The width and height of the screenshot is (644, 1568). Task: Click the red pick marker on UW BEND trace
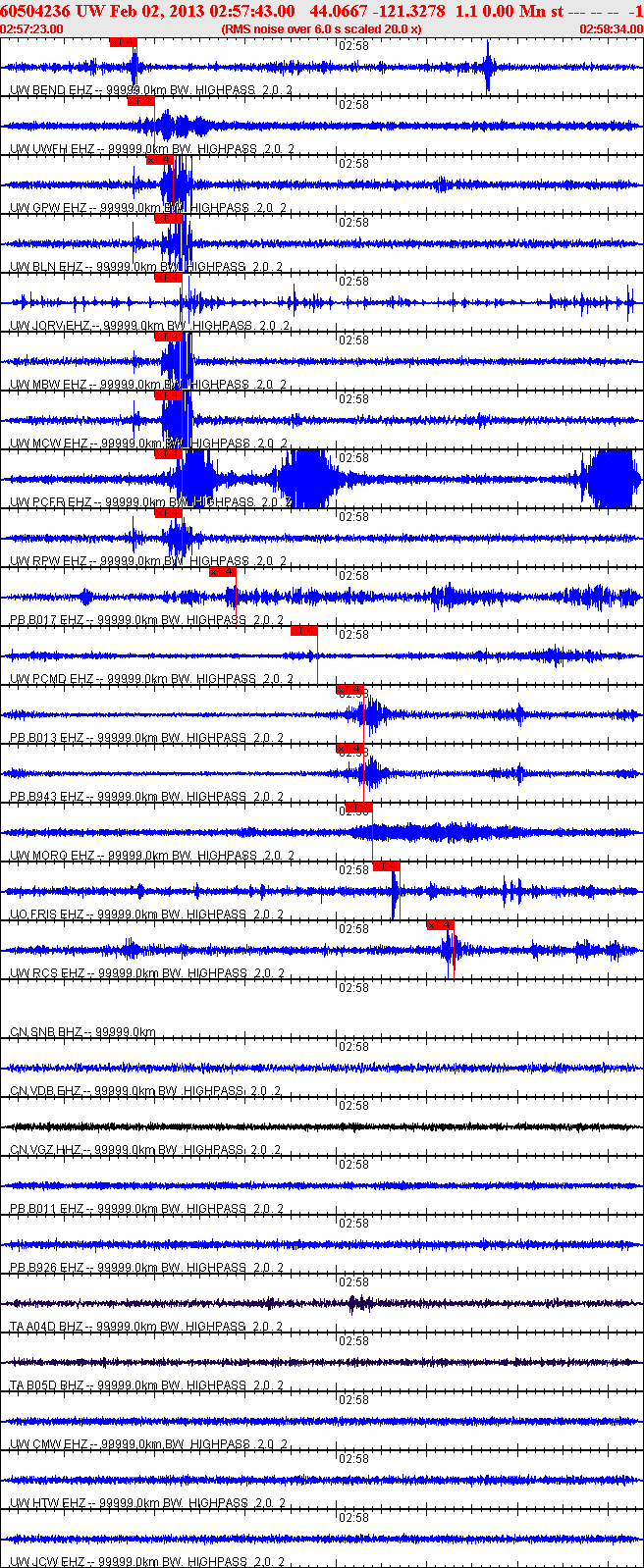(124, 42)
